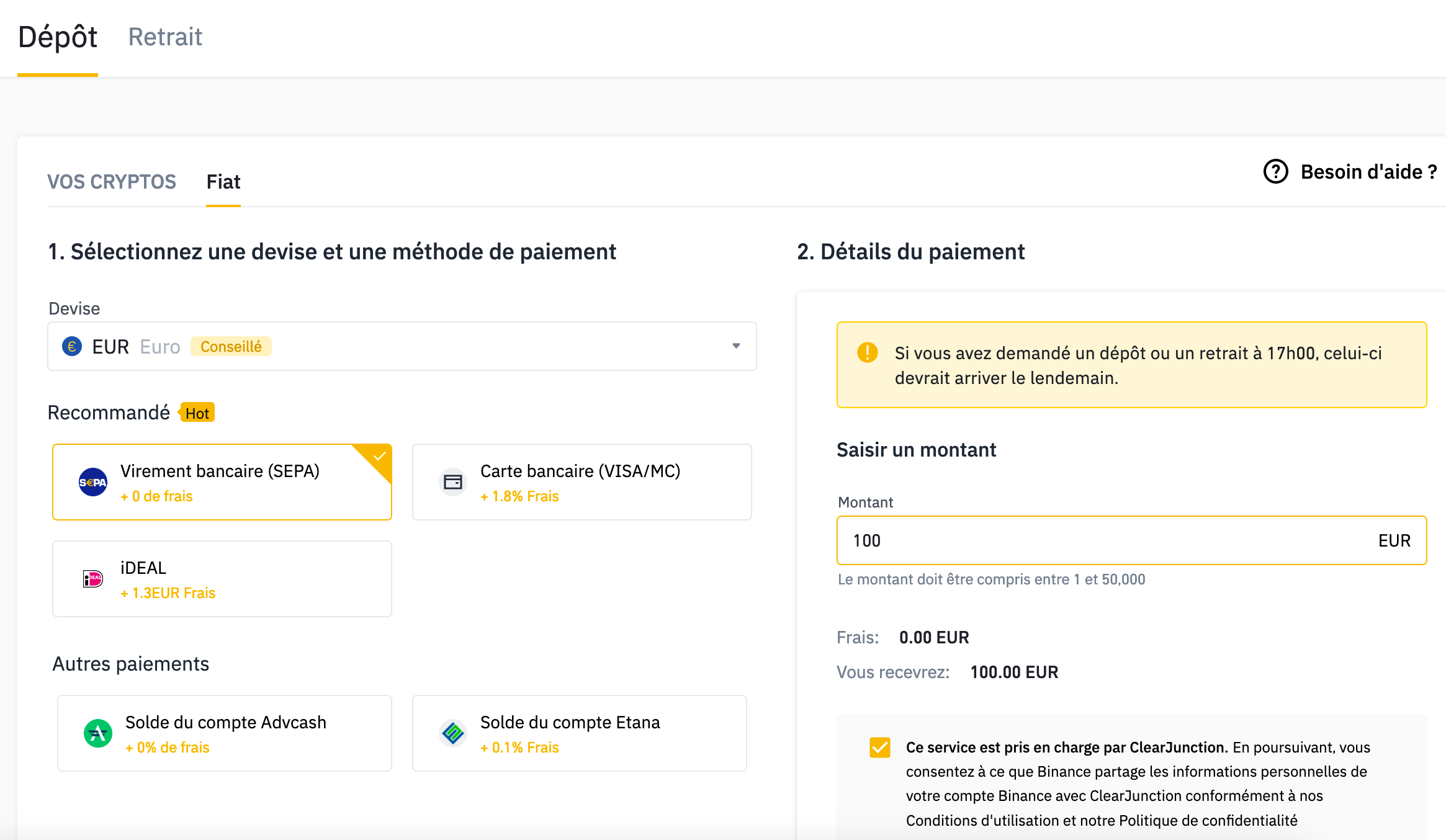
Task: Choose Carte bancaire (VISA/MC) option
Action: [582, 482]
